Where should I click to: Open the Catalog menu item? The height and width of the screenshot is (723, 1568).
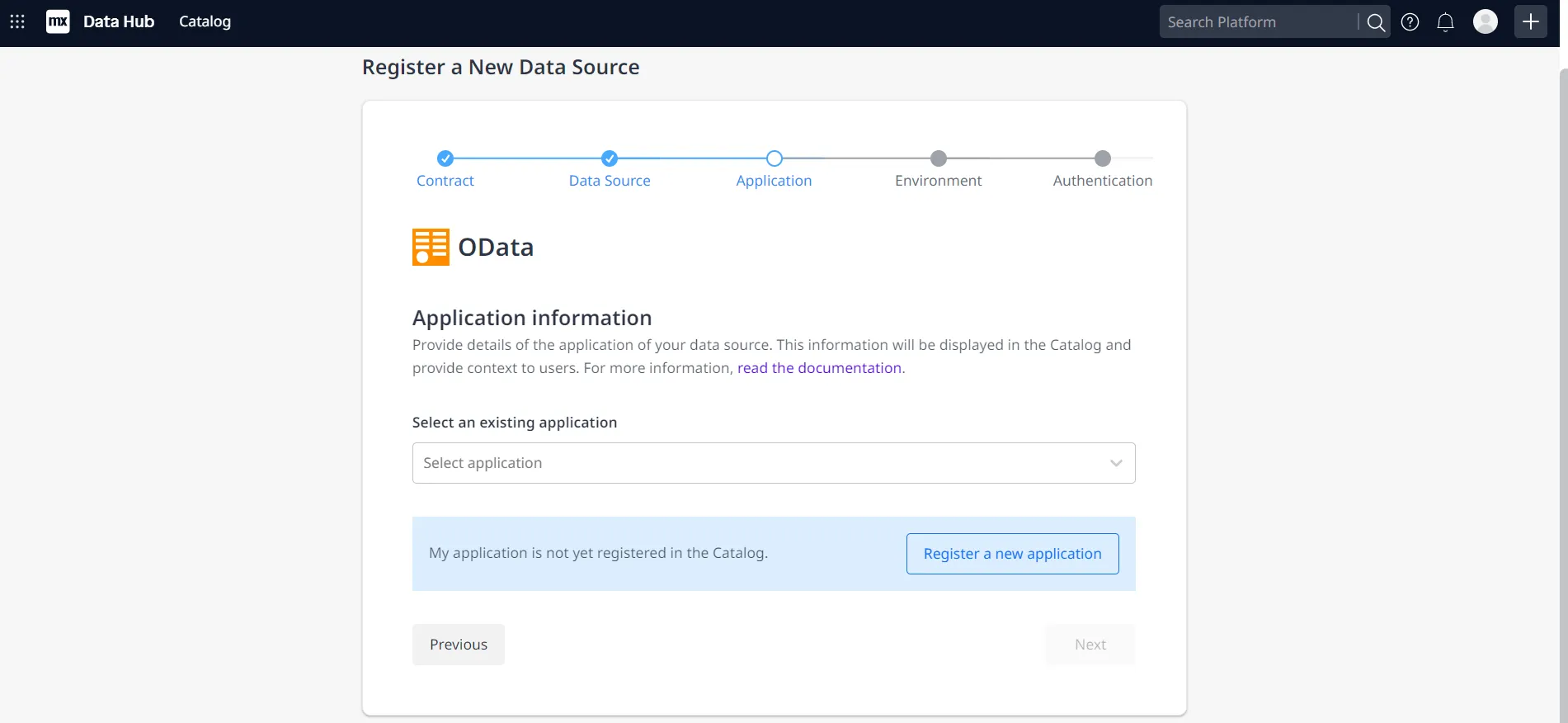coord(205,22)
